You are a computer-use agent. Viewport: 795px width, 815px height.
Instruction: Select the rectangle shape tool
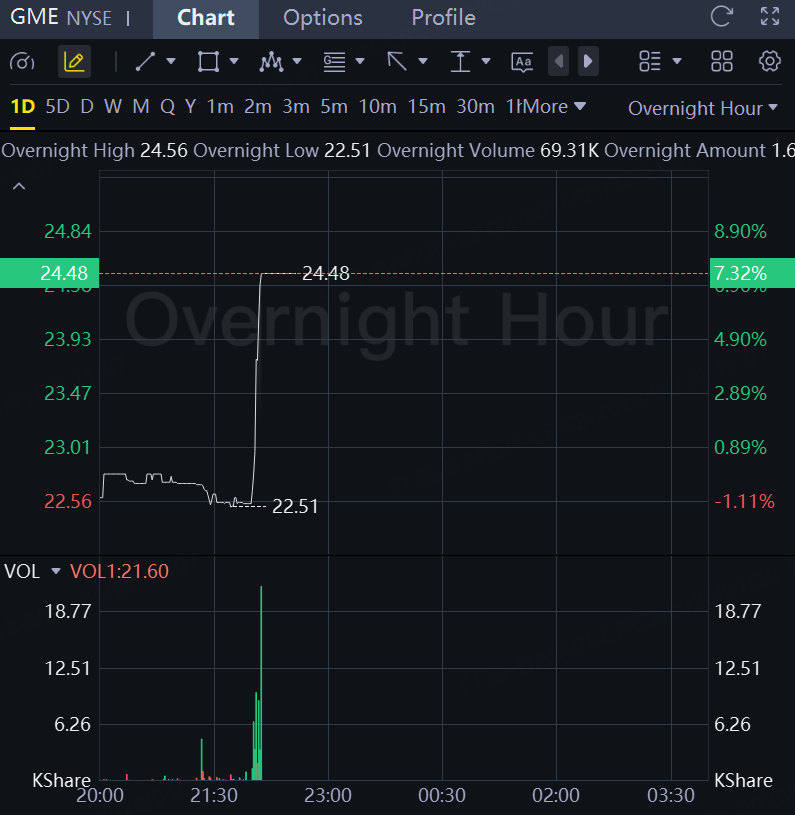click(x=208, y=62)
